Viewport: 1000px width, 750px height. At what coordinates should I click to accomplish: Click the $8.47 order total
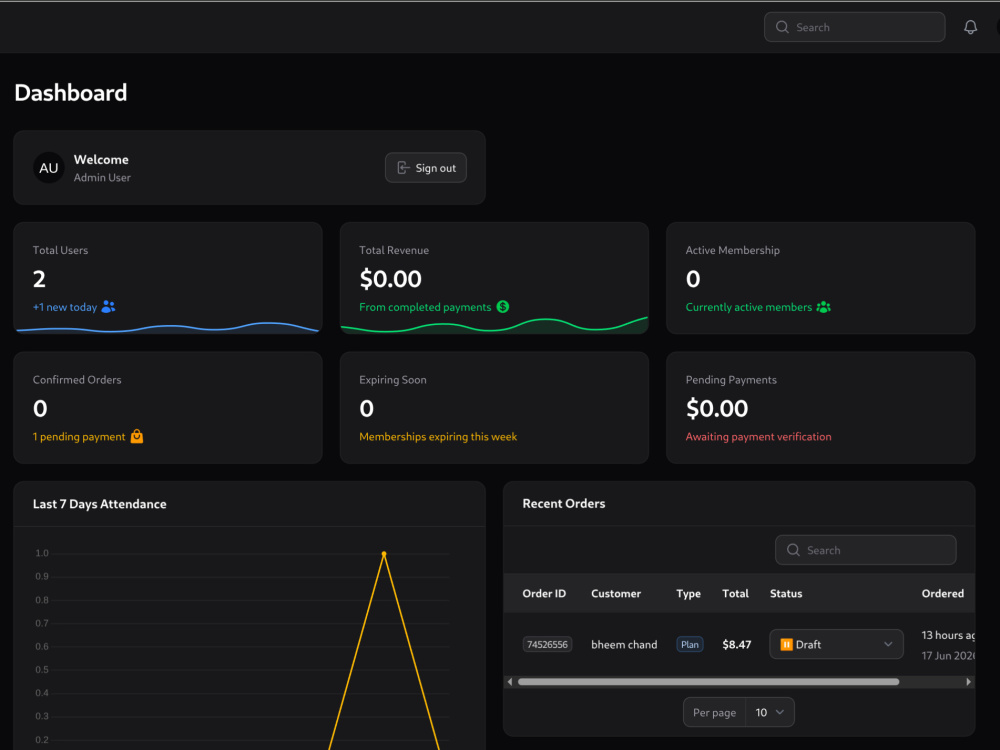tap(737, 644)
